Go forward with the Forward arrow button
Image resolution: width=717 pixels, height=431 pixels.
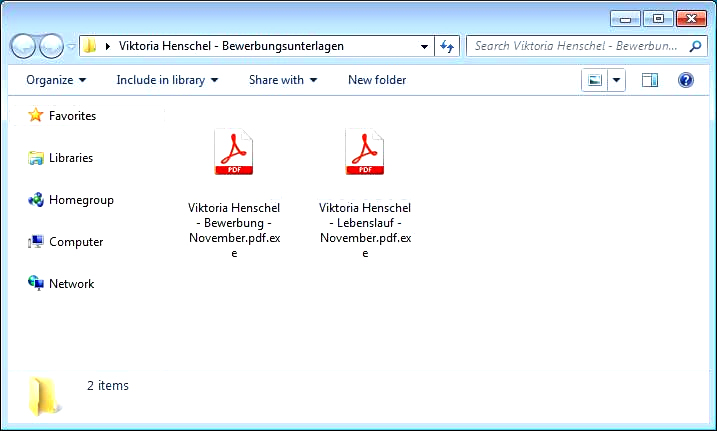pos(51,46)
